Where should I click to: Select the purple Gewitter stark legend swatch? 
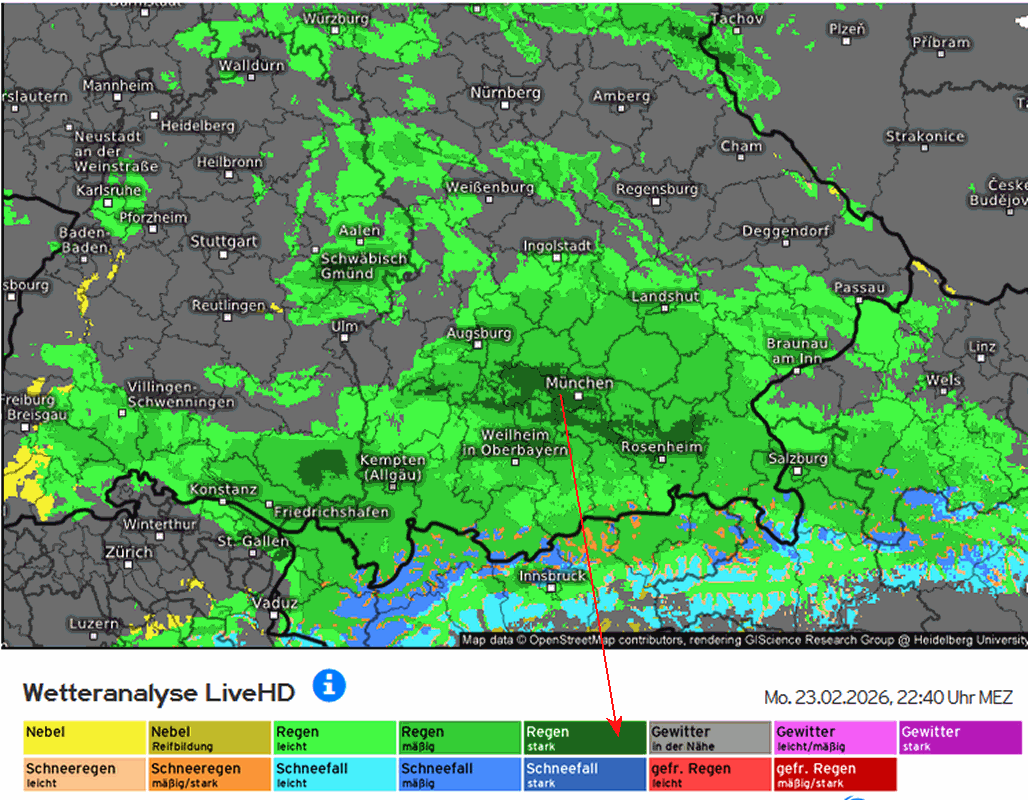pyautogui.click(x=960, y=738)
